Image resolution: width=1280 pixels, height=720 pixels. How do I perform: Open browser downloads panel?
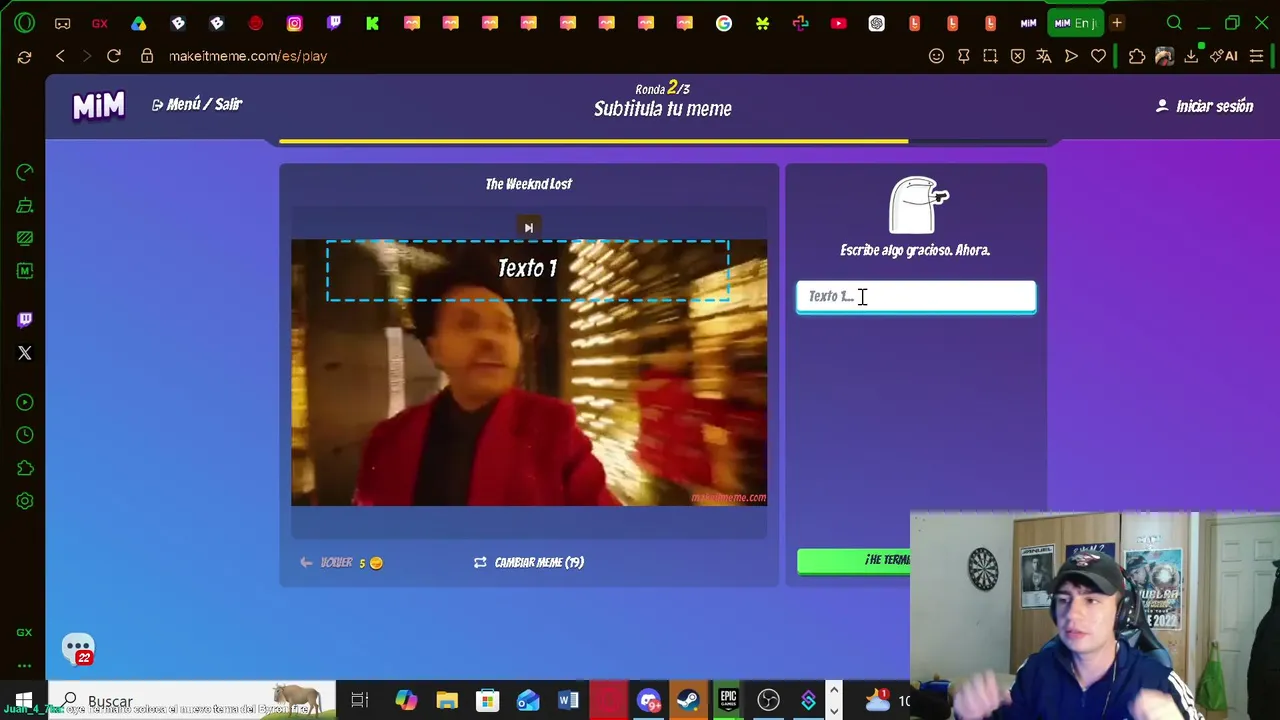point(1191,56)
